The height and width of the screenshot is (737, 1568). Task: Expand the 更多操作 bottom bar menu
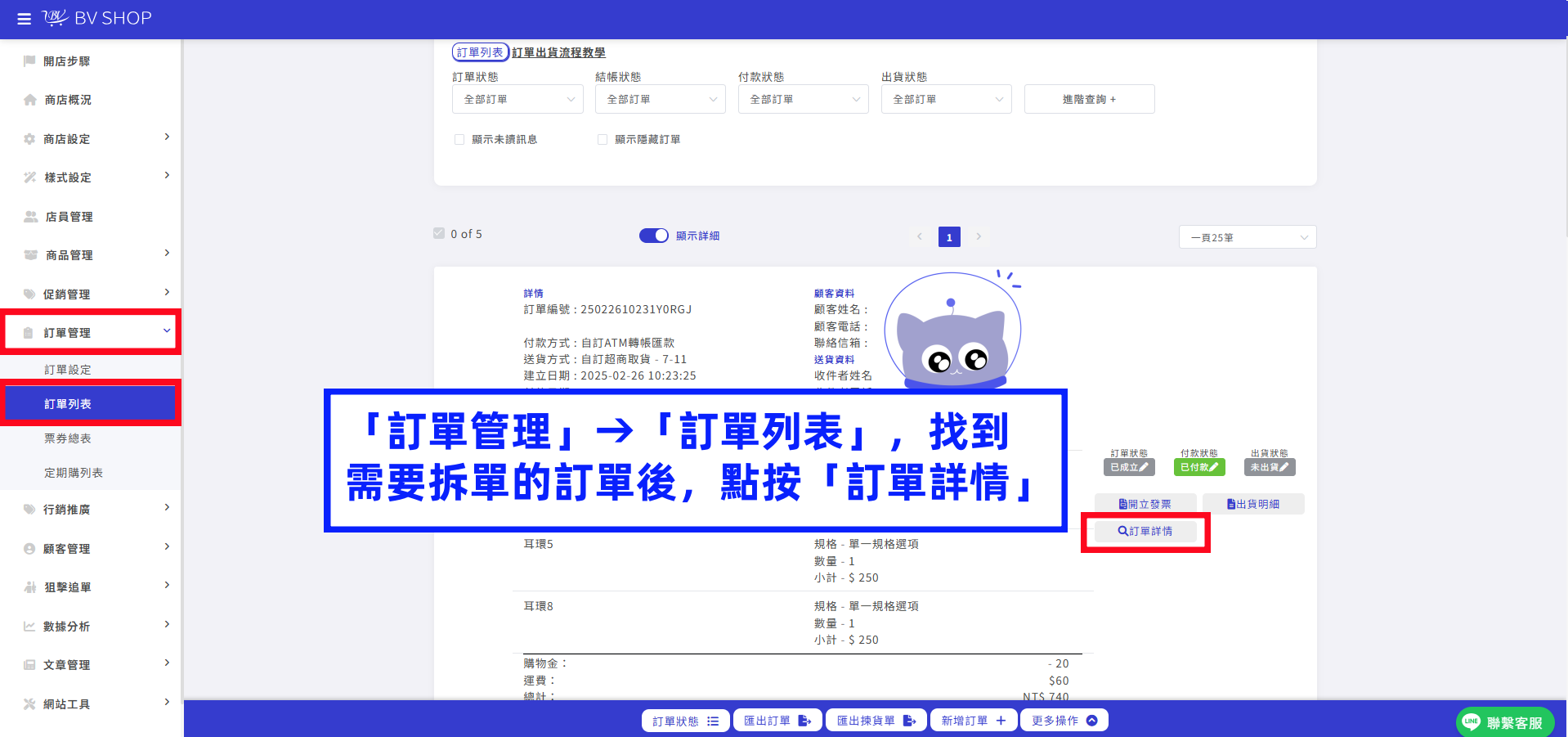click(1064, 721)
